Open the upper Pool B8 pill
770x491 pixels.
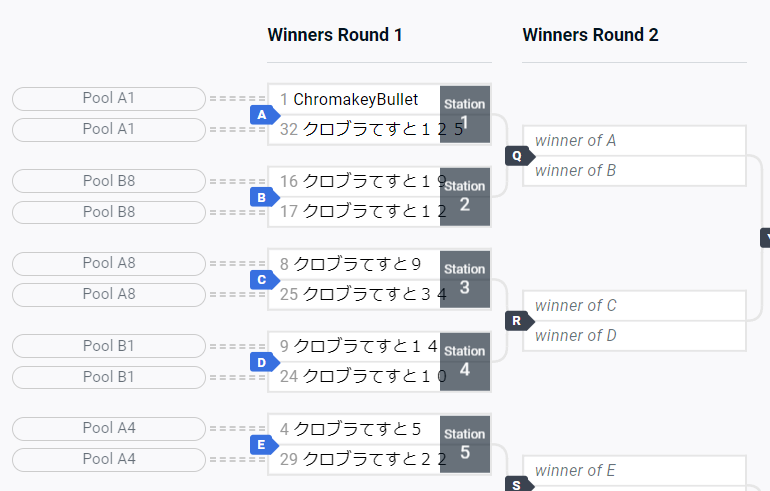pyautogui.click(x=109, y=181)
